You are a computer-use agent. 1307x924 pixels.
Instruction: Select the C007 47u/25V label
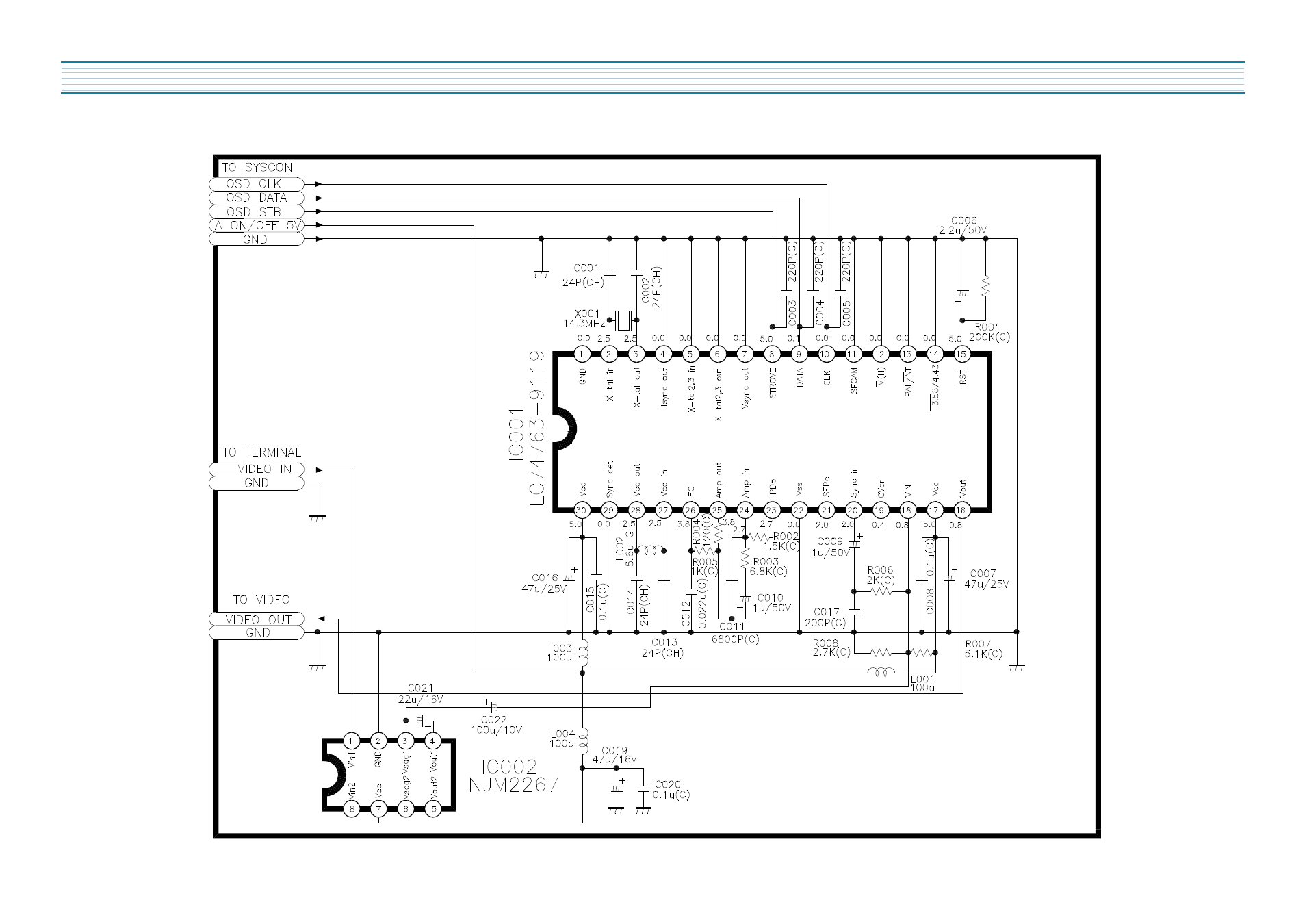[987, 579]
